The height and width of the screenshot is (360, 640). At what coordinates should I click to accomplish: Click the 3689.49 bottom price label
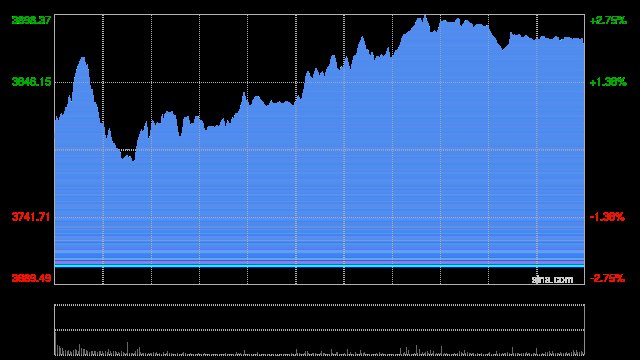(31, 278)
